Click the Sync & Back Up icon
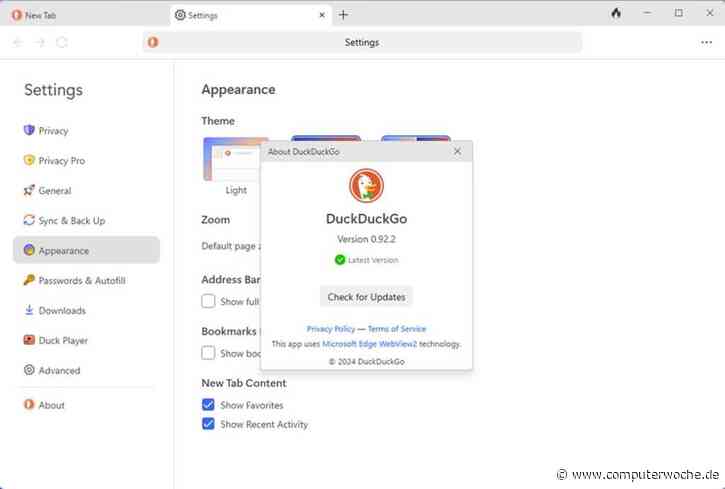This screenshot has height=489, width=725. pos(29,220)
